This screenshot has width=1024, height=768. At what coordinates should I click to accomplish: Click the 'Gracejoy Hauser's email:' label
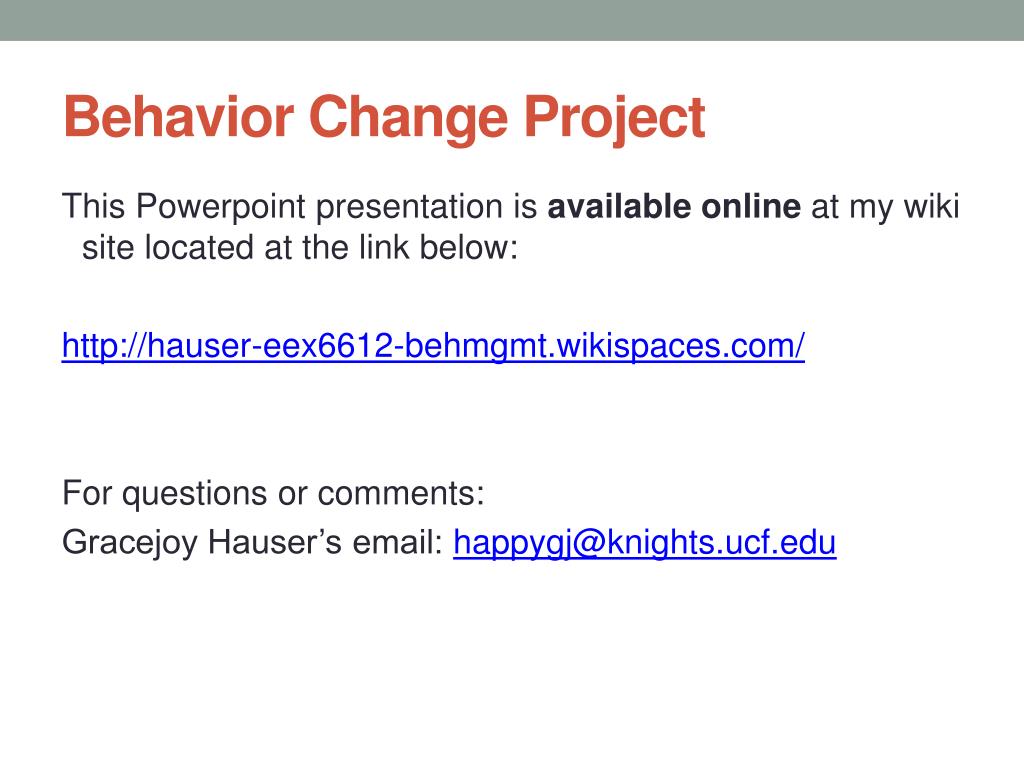click(x=253, y=543)
